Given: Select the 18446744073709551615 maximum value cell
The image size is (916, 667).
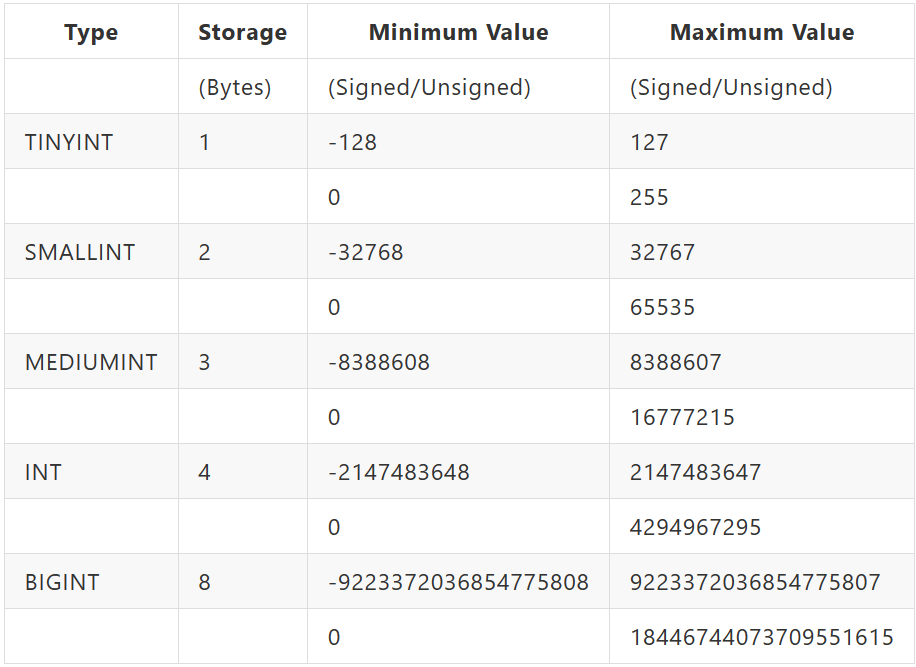Looking at the screenshot, I should 761,637.
